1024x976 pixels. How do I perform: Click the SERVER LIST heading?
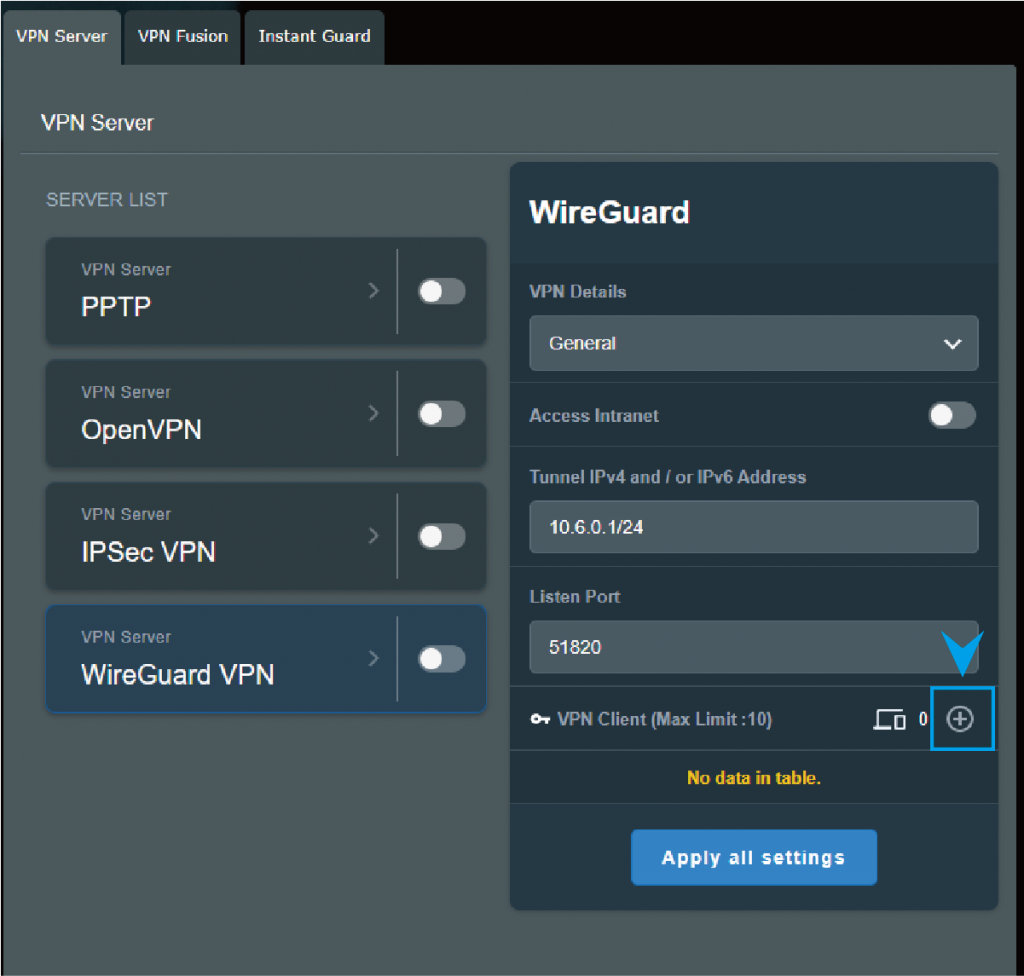tap(106, 199)
